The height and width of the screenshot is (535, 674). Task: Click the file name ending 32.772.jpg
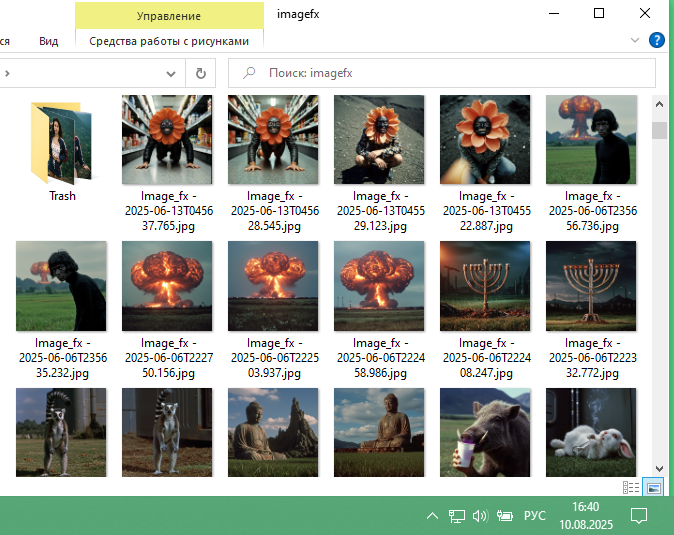click(x=592, y=358)
